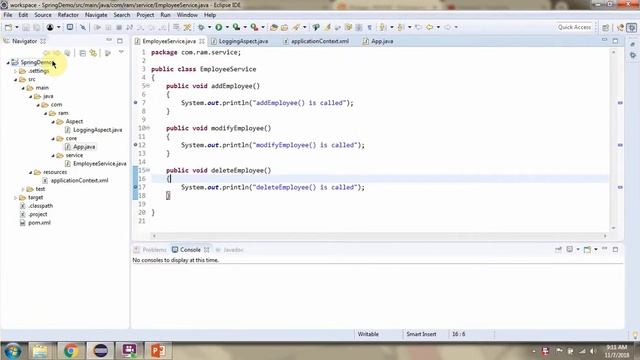640x360 pixels.
Task: Expand the .settings folder
Action: (16, 71)
